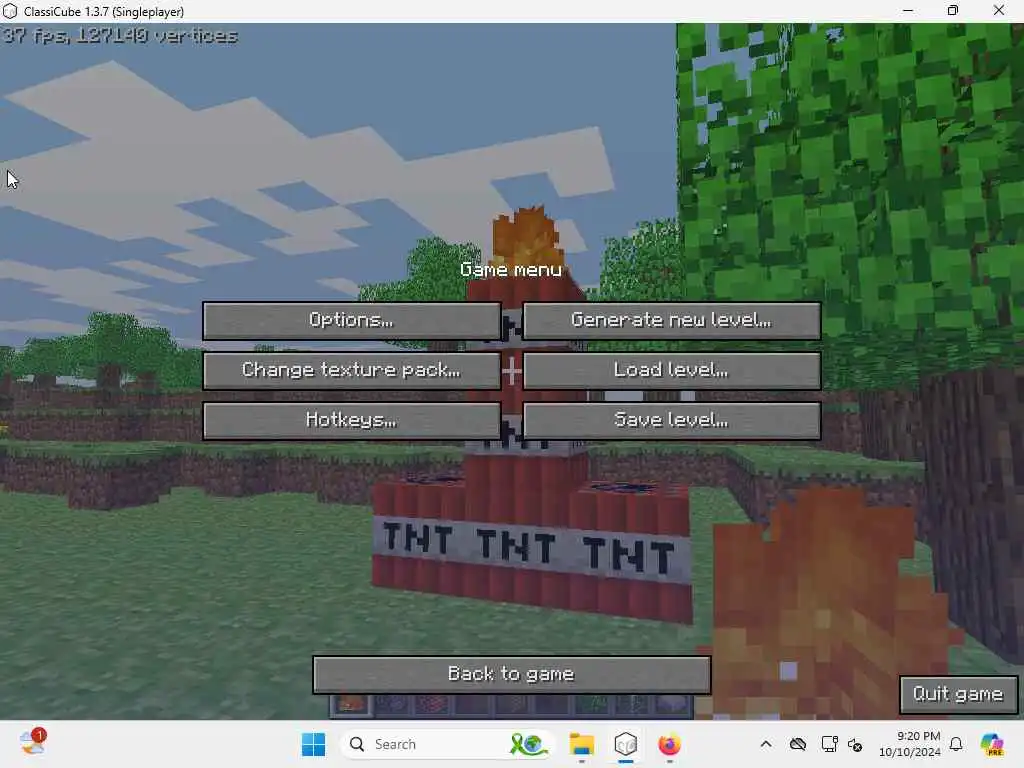Minimize the ClassiCube window

click(908, 10)
